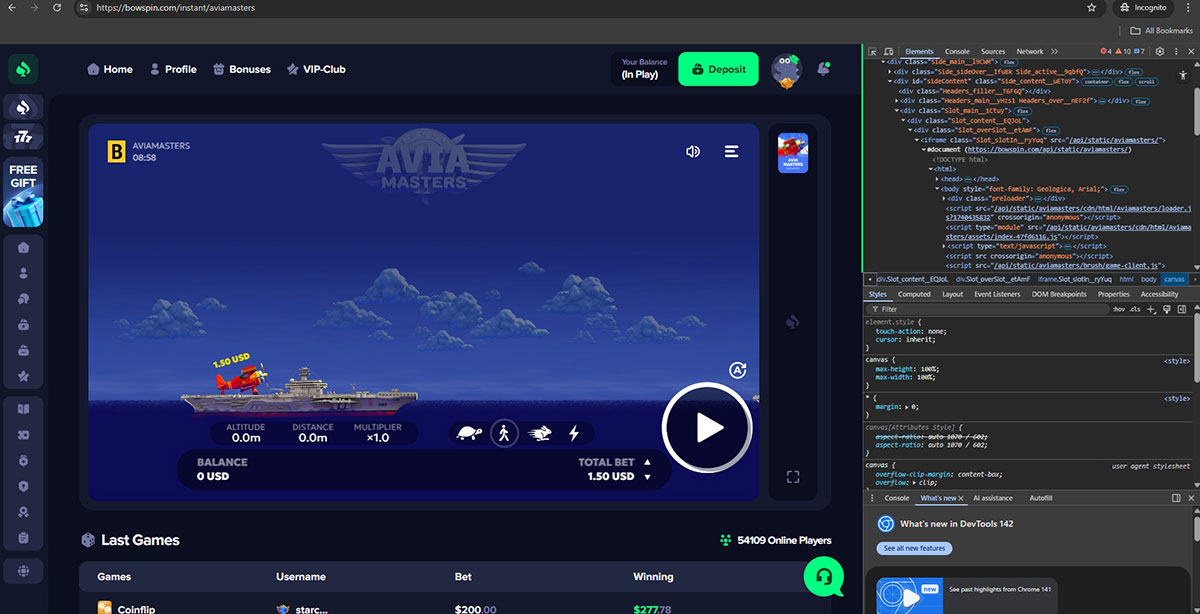
Task: Switch to the DevTools Console tab
Action: tap(957, 51)
